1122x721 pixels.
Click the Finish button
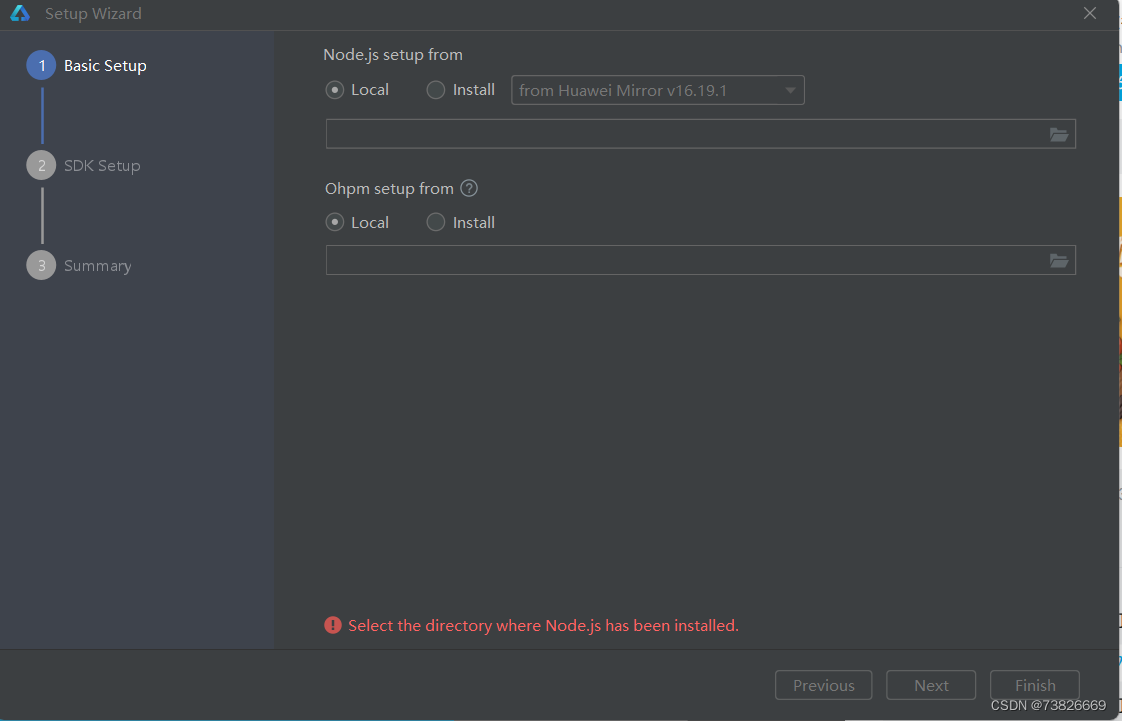pyautogui.click(x=1035, y=685)
